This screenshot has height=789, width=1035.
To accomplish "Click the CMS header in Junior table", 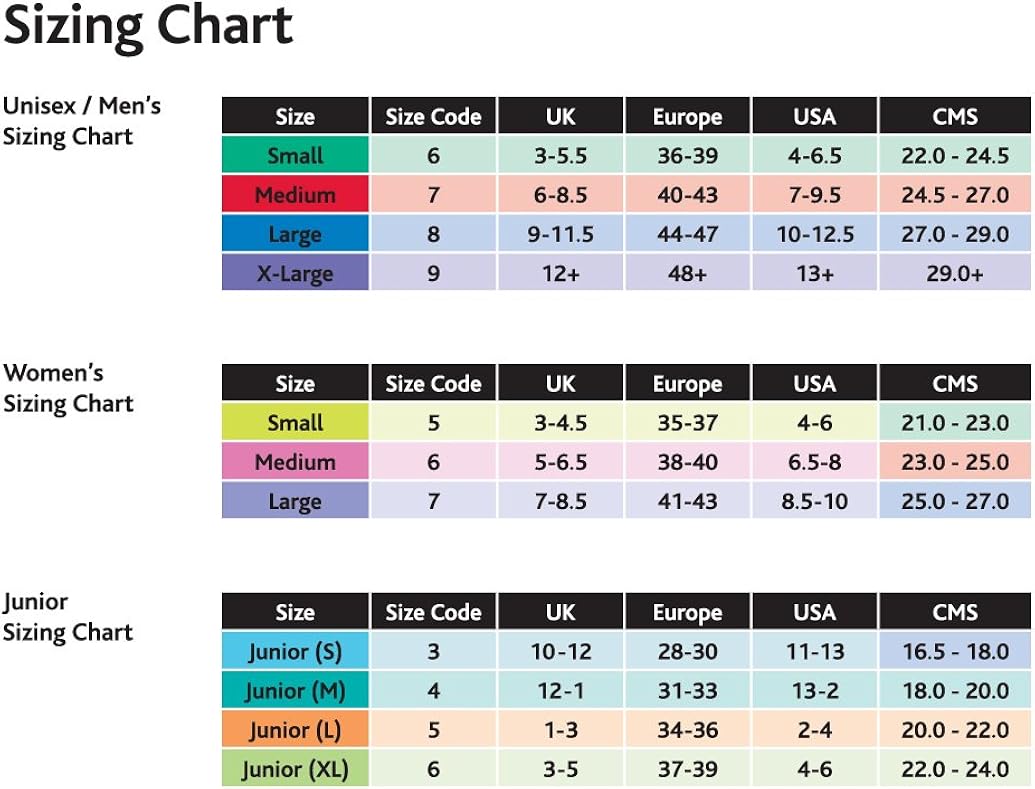I will point(954,612).
